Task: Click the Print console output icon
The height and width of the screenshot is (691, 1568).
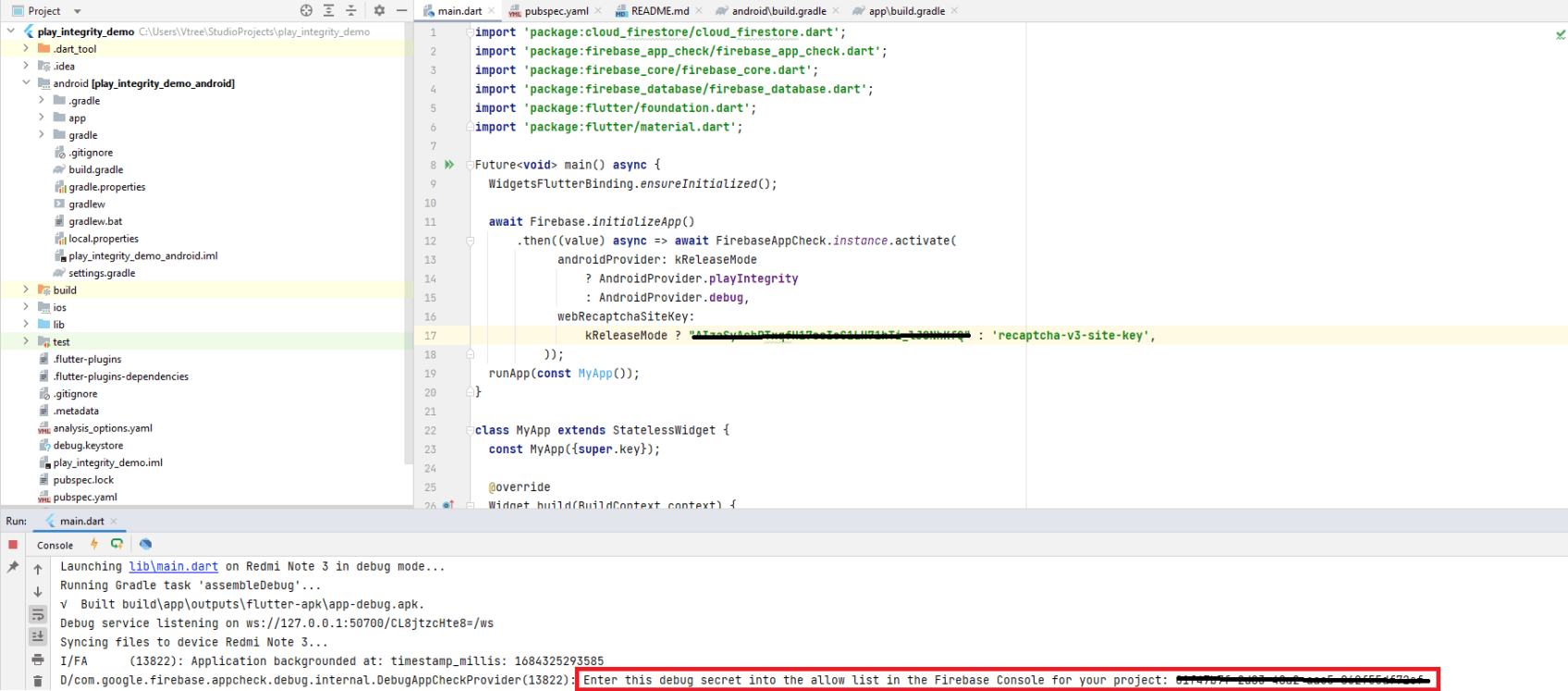Action: (38, 660)
